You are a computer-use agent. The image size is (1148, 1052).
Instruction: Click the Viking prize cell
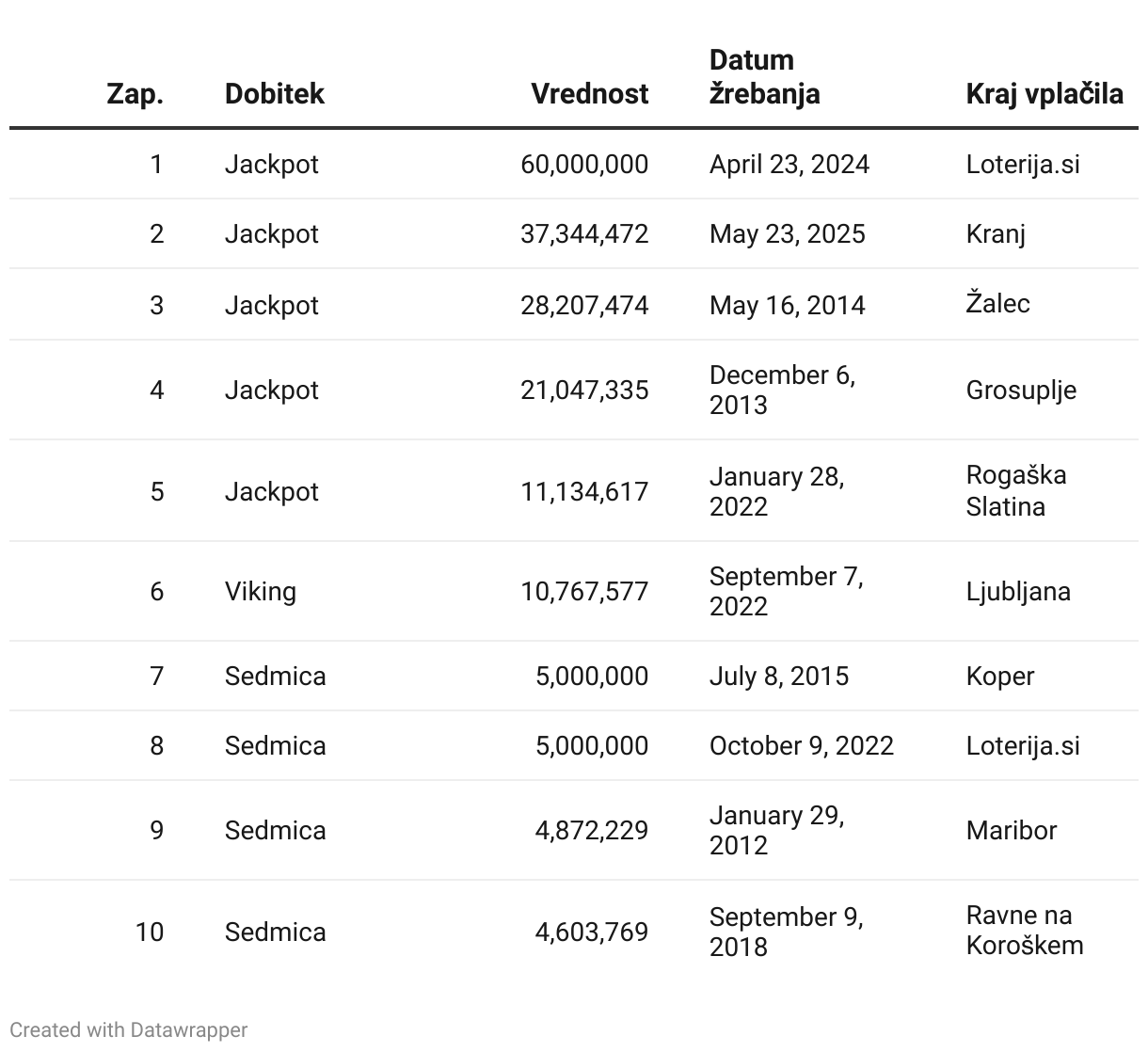(x=261, y=592)
